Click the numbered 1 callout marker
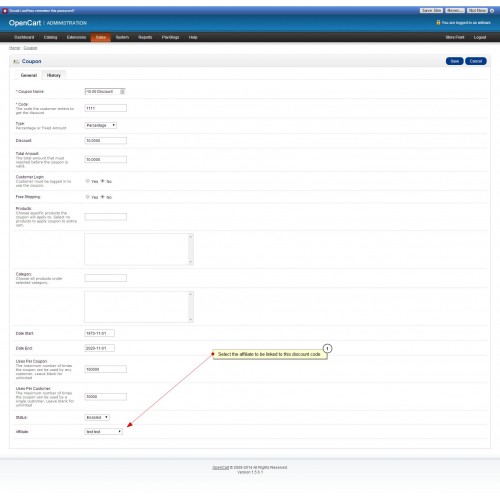This screenshot has width=500, height=500. pyautogui.click(x=327, y=348)
